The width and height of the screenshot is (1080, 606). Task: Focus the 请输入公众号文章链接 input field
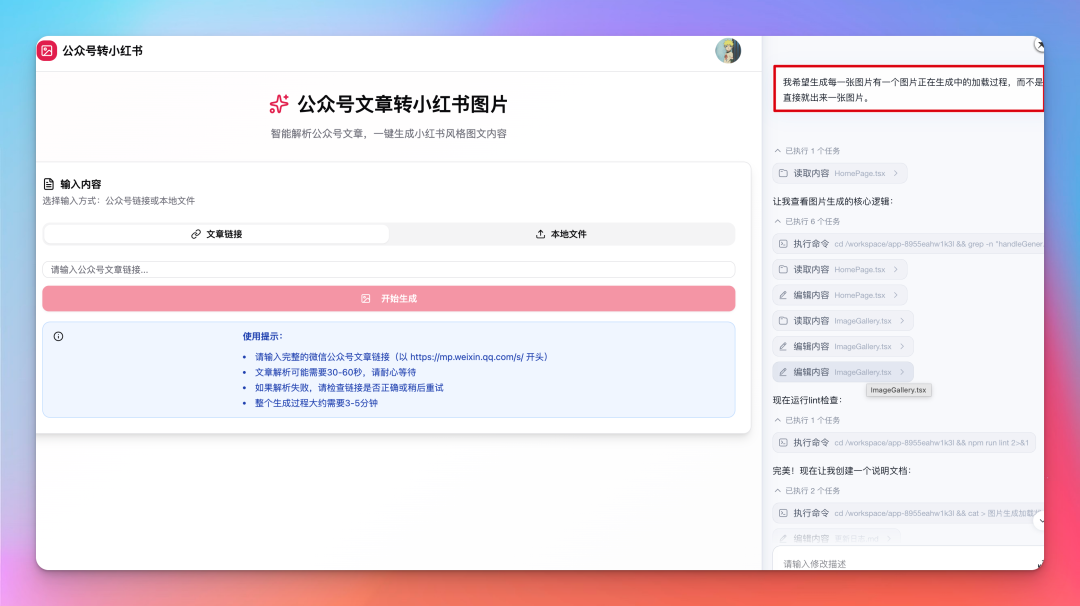[x=388, y=269]
